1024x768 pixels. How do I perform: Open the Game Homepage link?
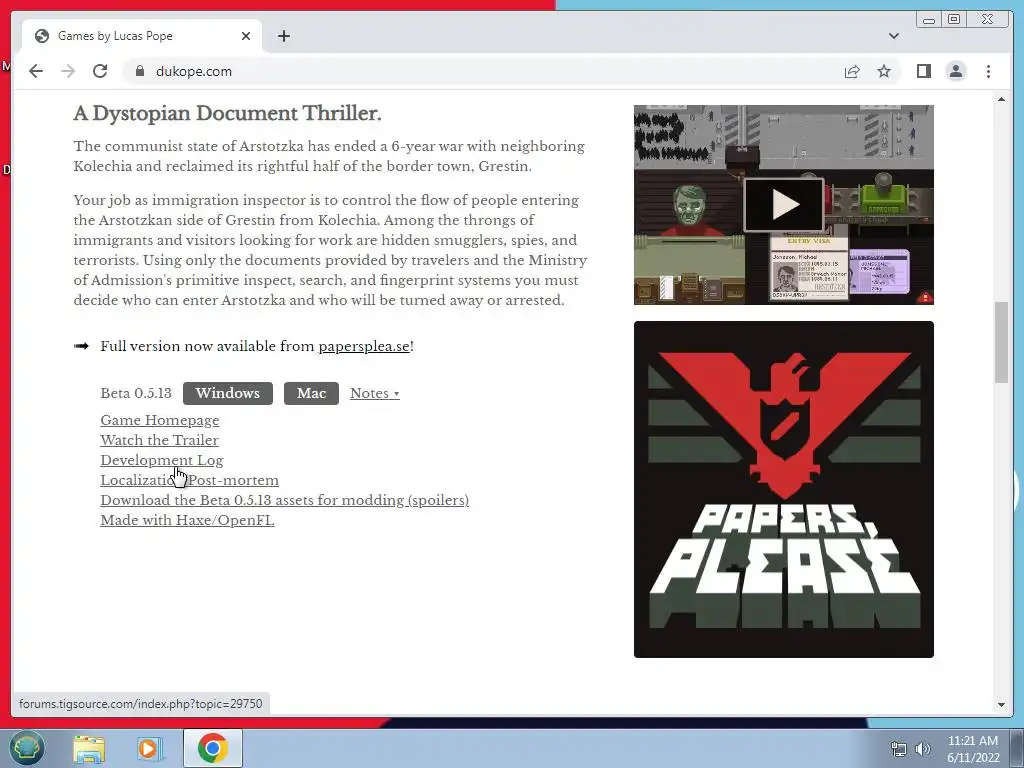point(160,421)
